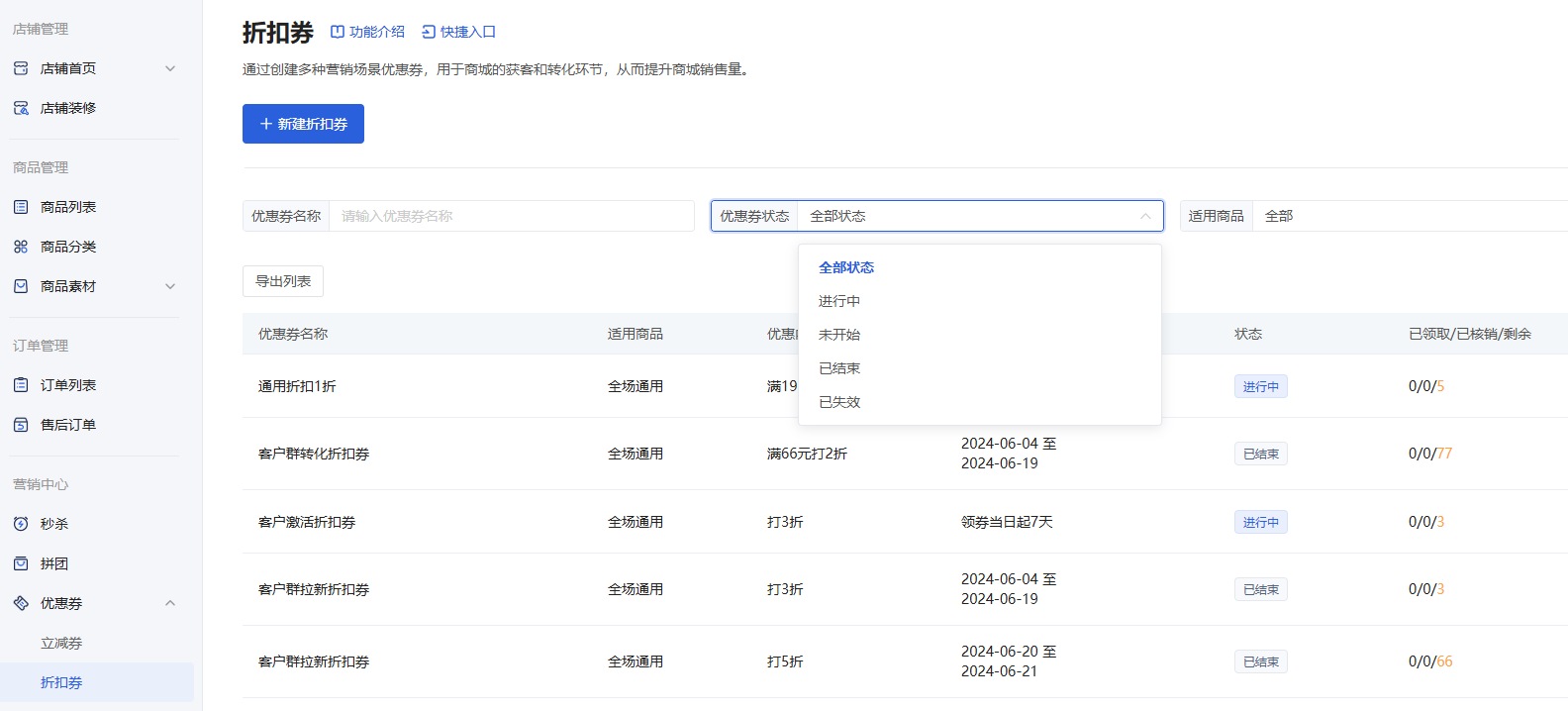Click the 商品列表 sidebar icon
The image size is (1568, 711).
point(21,207)
